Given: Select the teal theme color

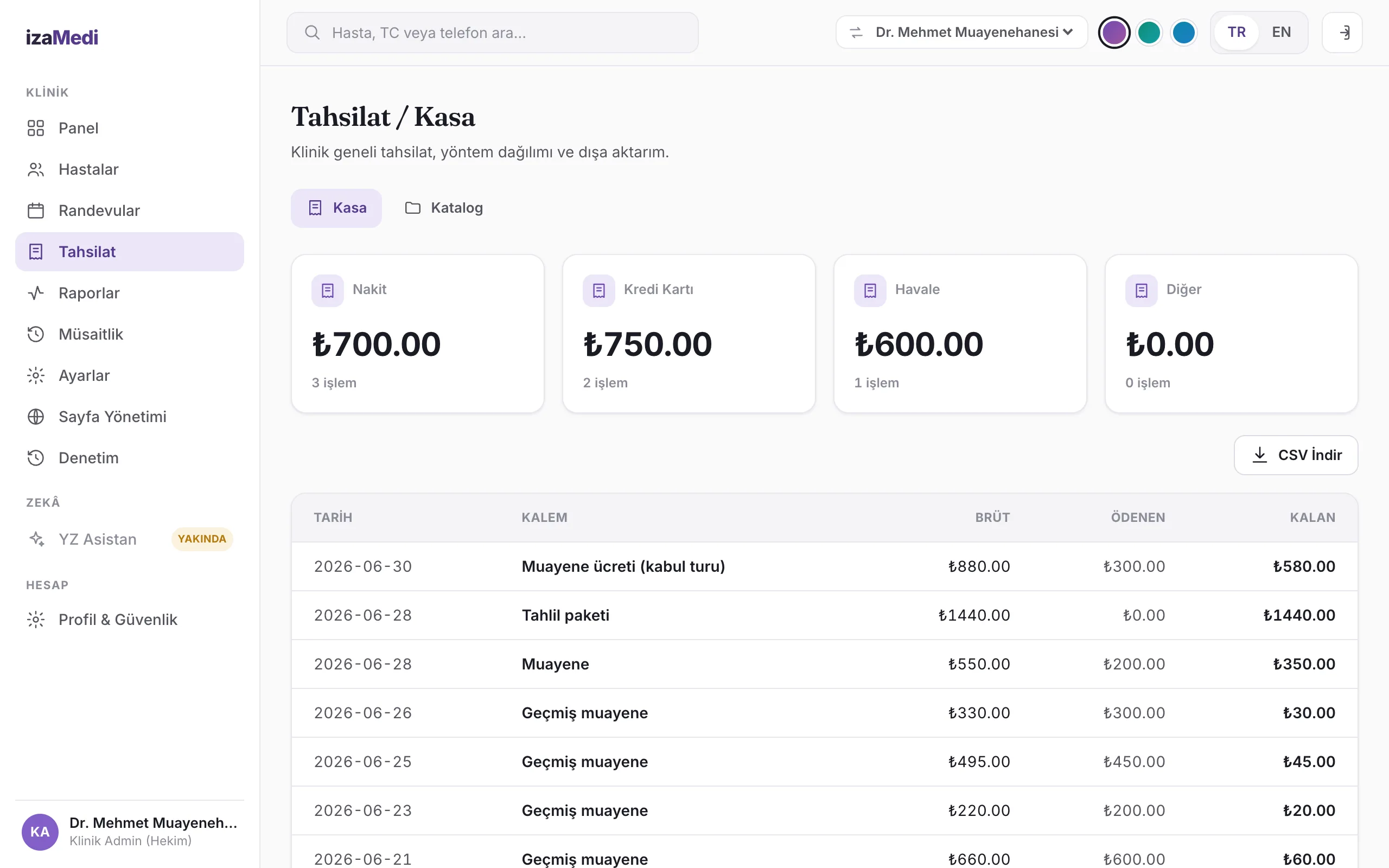Looking at the screenshot, I should (1149, 32).
